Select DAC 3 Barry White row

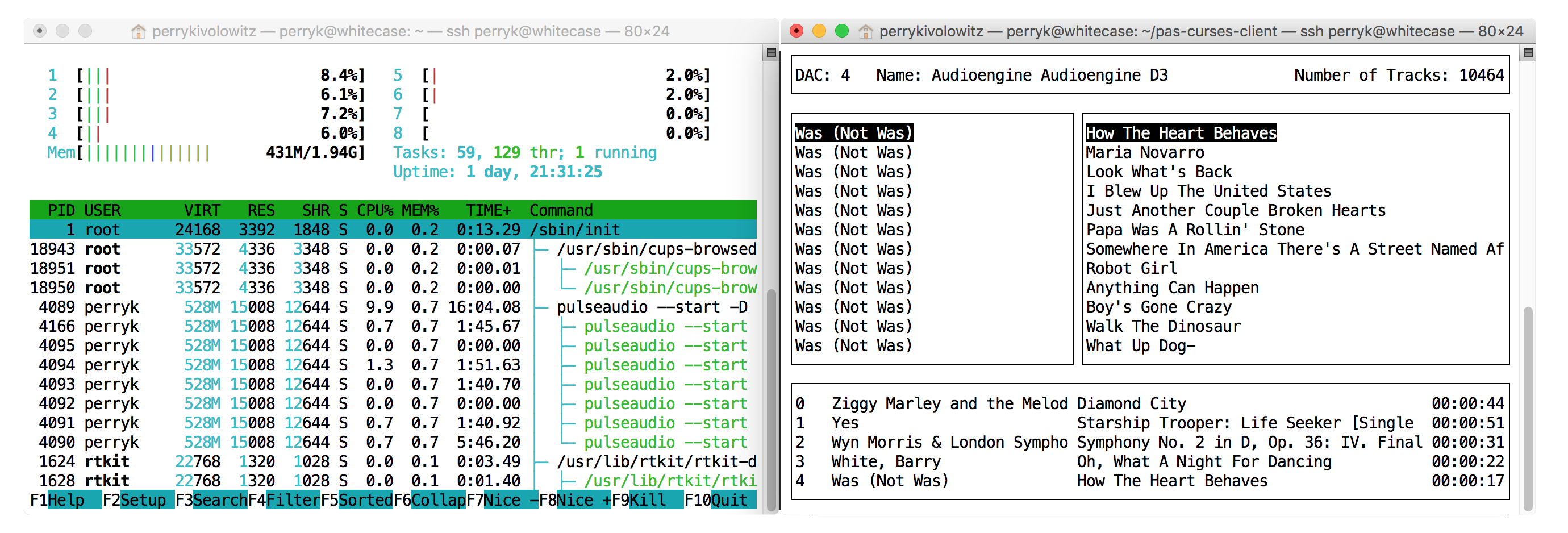[1150, 462]
